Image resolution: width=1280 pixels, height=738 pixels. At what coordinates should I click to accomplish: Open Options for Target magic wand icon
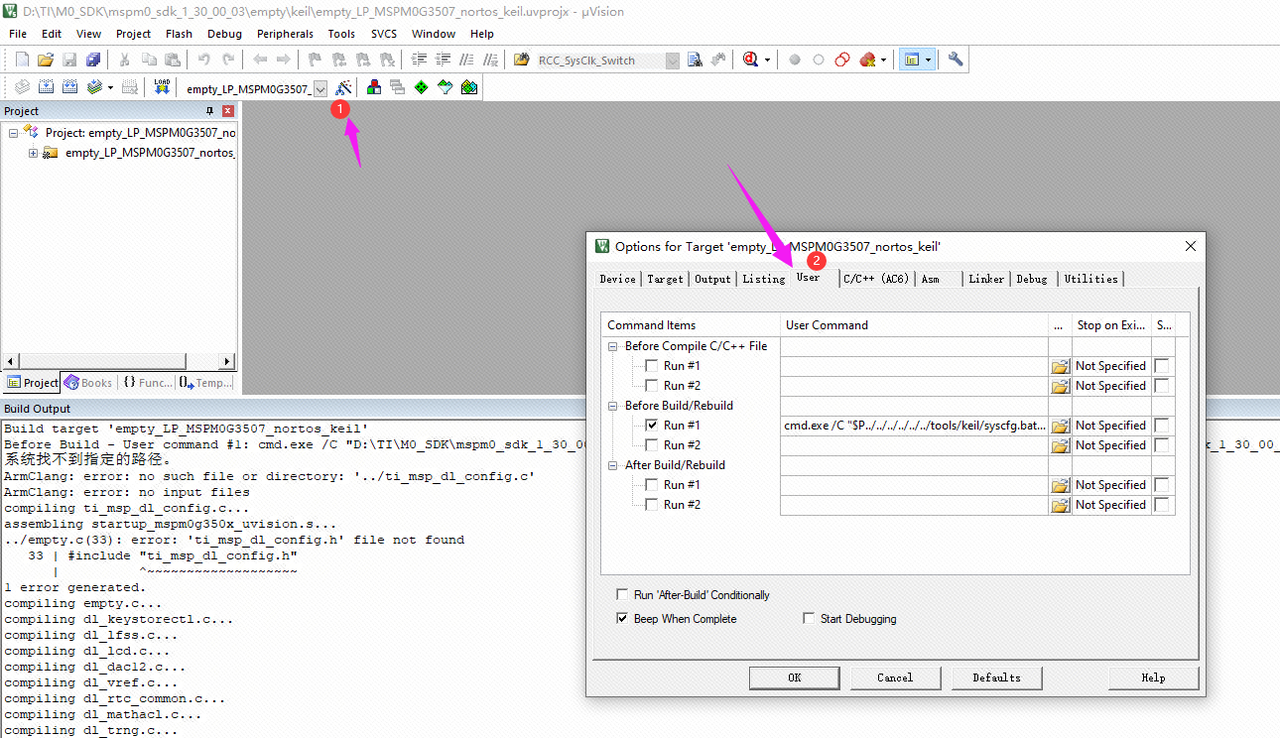pos(343,87)
